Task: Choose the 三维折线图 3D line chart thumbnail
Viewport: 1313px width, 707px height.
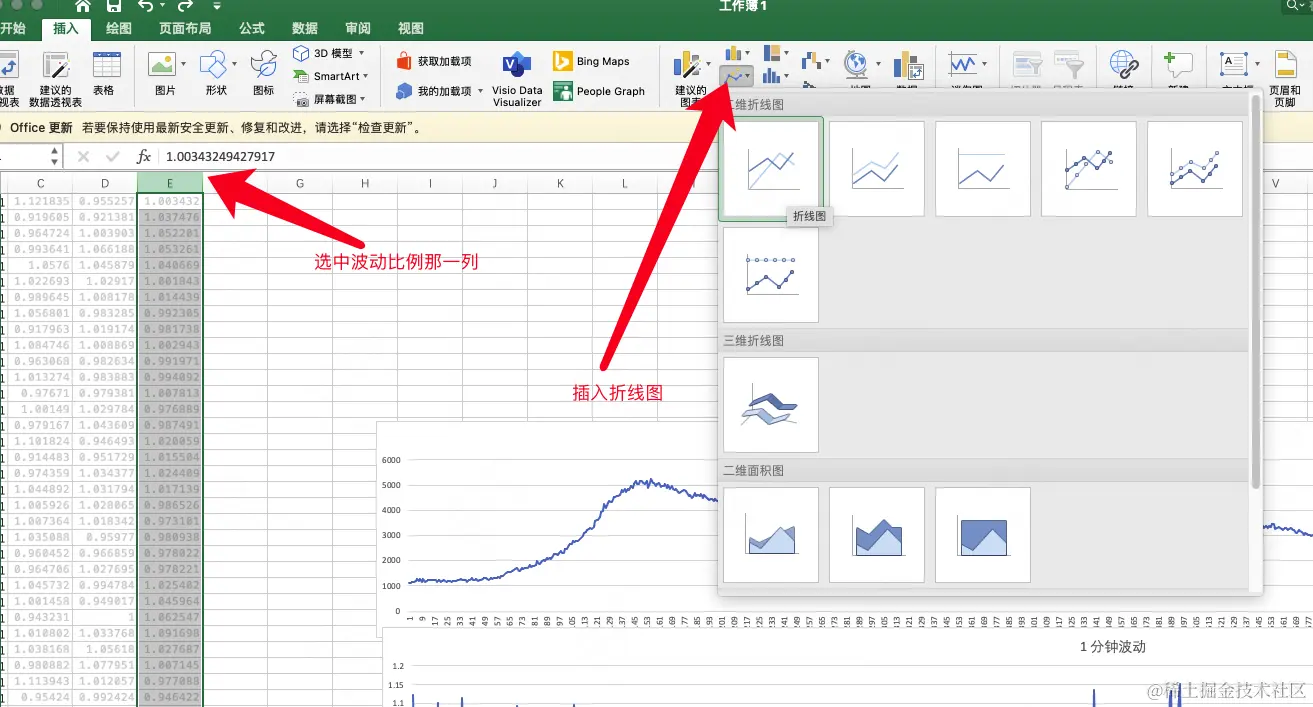Action: click(x=771, y=405)
